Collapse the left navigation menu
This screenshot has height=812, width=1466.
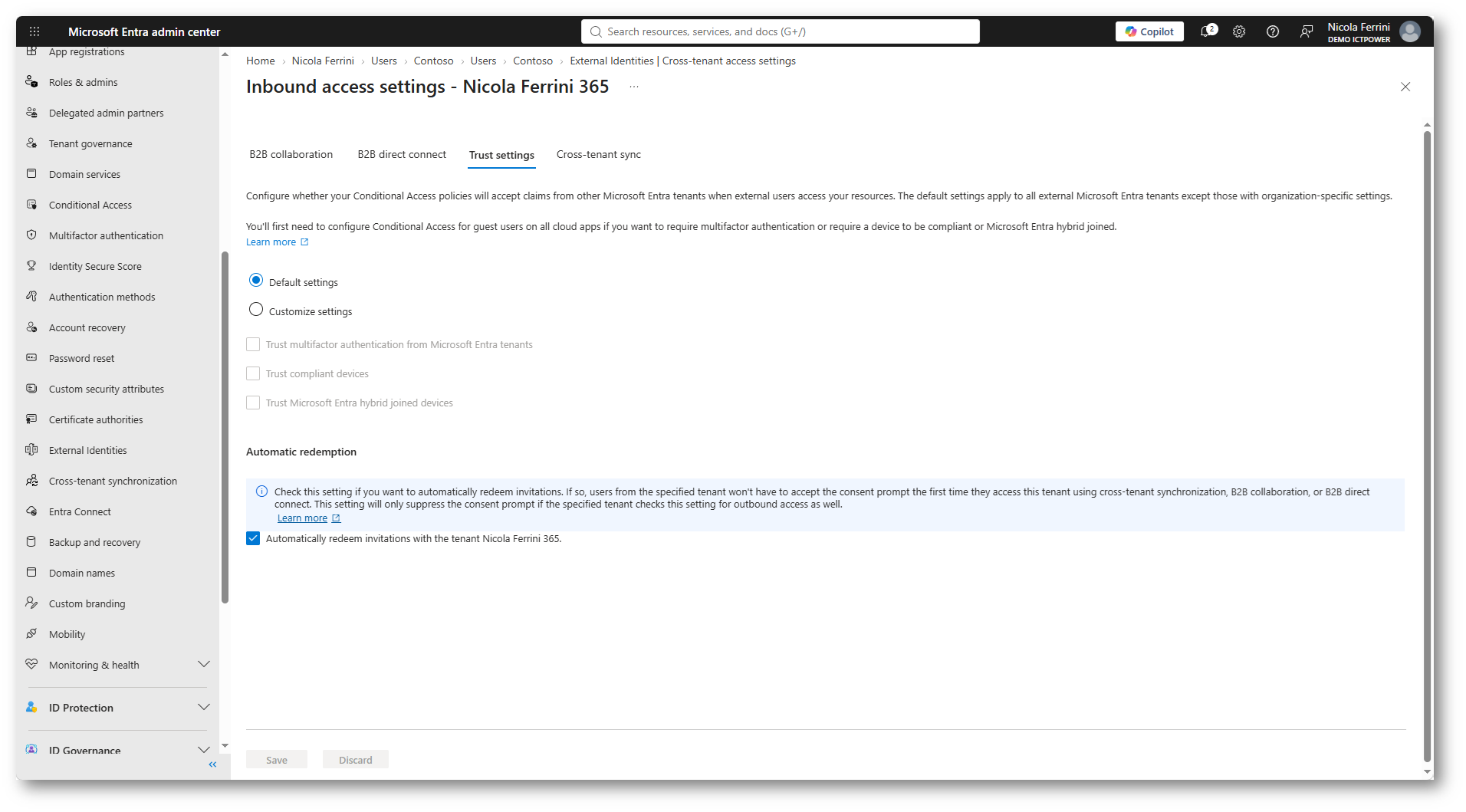(212, 764)
